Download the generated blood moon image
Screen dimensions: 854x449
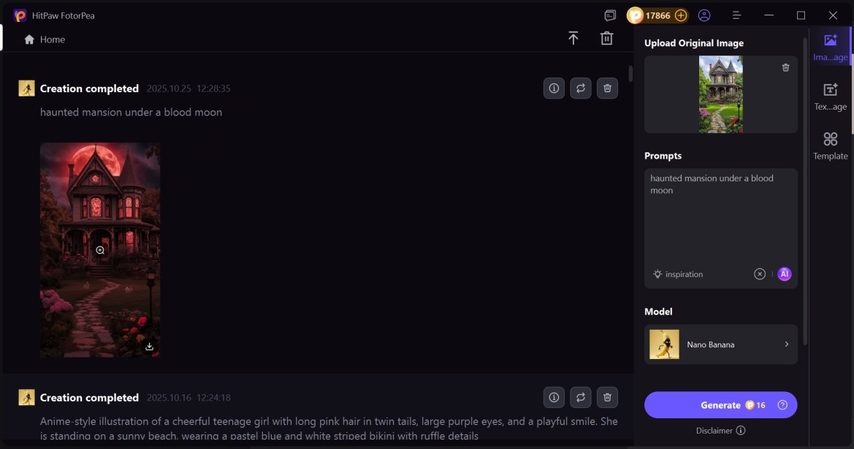click(x=149, y=347)
